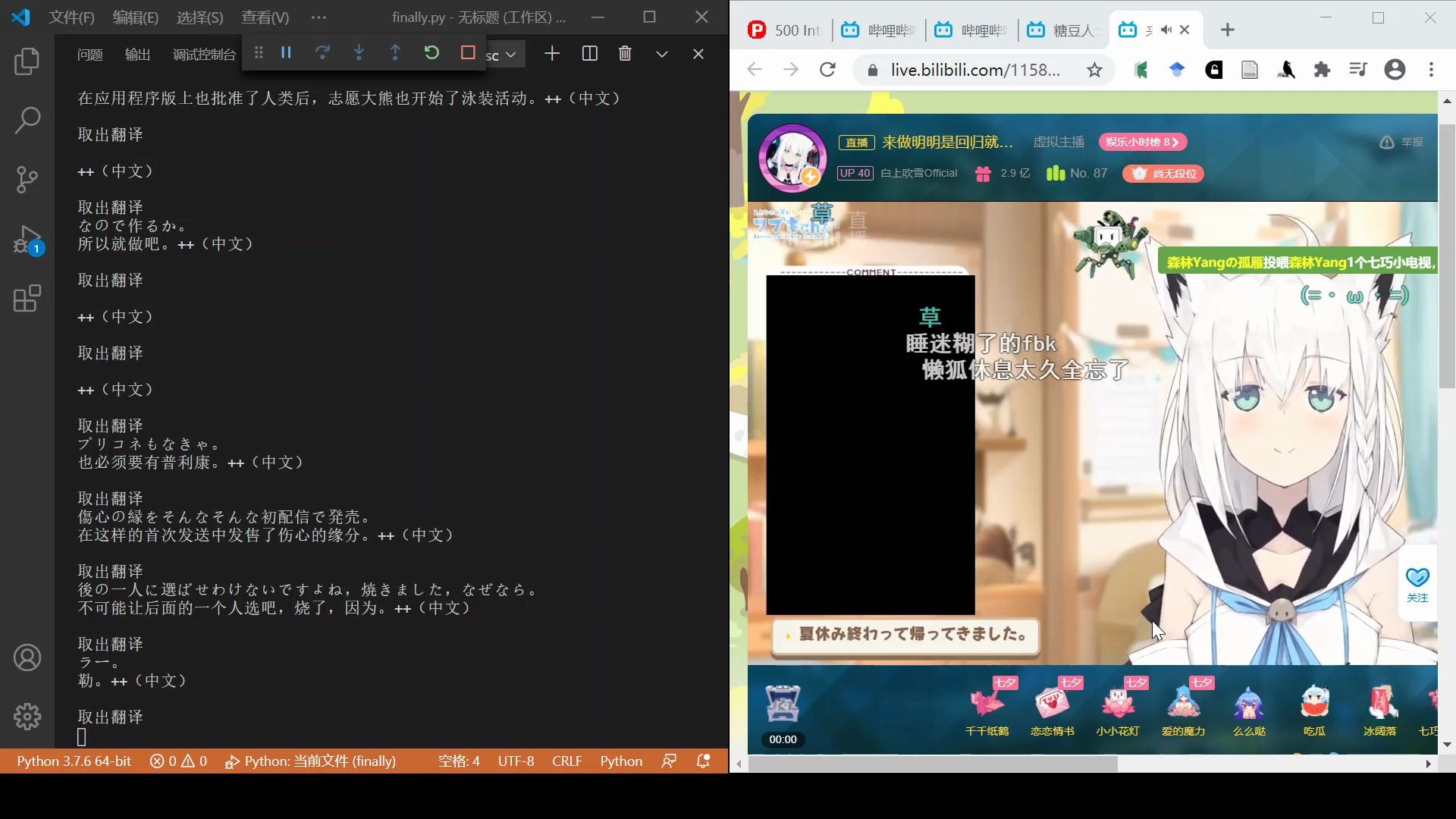Image resolution: width=1456 pixels, height=819 pixels.
Task: Open 娱乐小时榜 8 ranking badge
Action: point(1143,142)
